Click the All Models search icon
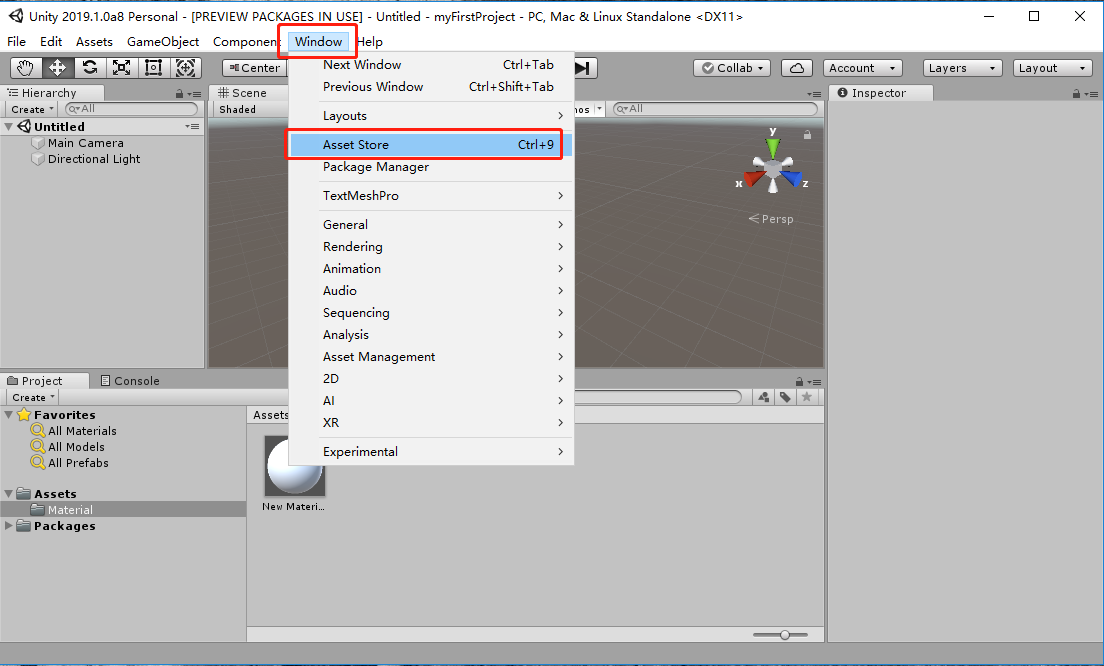1104x666 pixels. [x=38, y=446]
